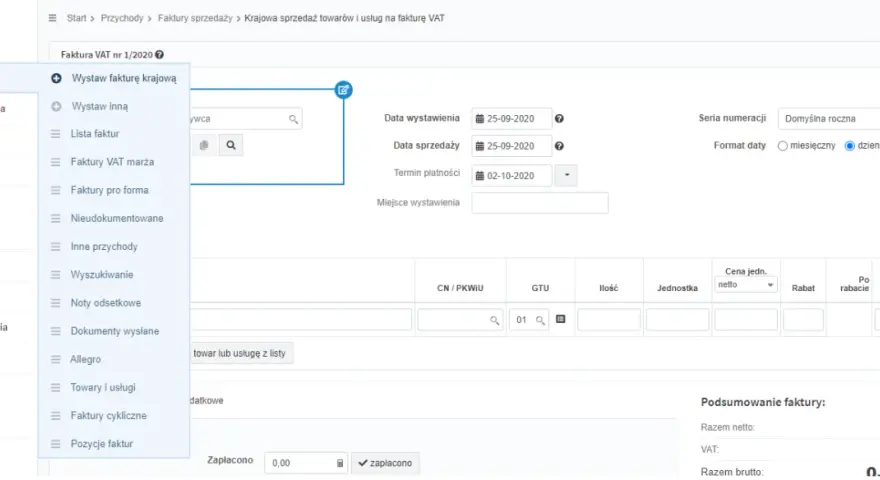Click the Miejsce wystawienia input field
Image resolution: width=880 pixels, height=480 pixels.
pyautogui.click(x=540, y=203)
